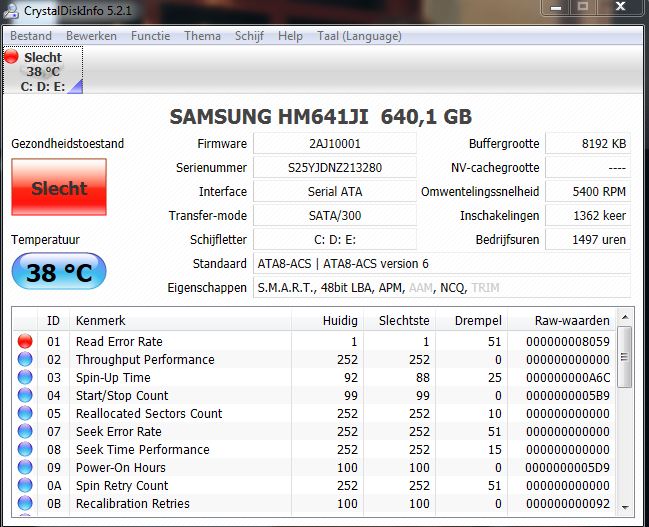Open the Schijf menu
The width and height of the screenshot is (649, 527).
249,36
